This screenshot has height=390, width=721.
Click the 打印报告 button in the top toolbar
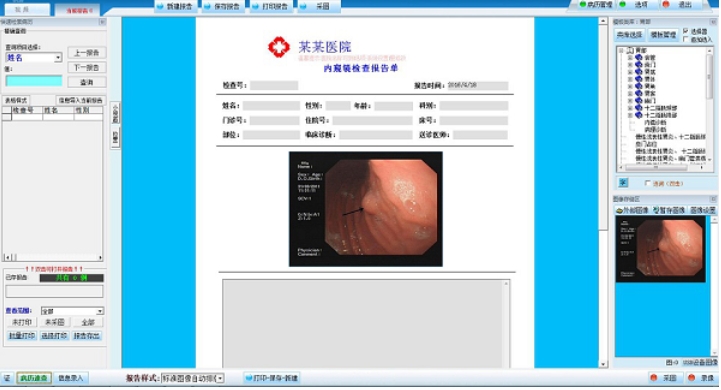(271, 6)
